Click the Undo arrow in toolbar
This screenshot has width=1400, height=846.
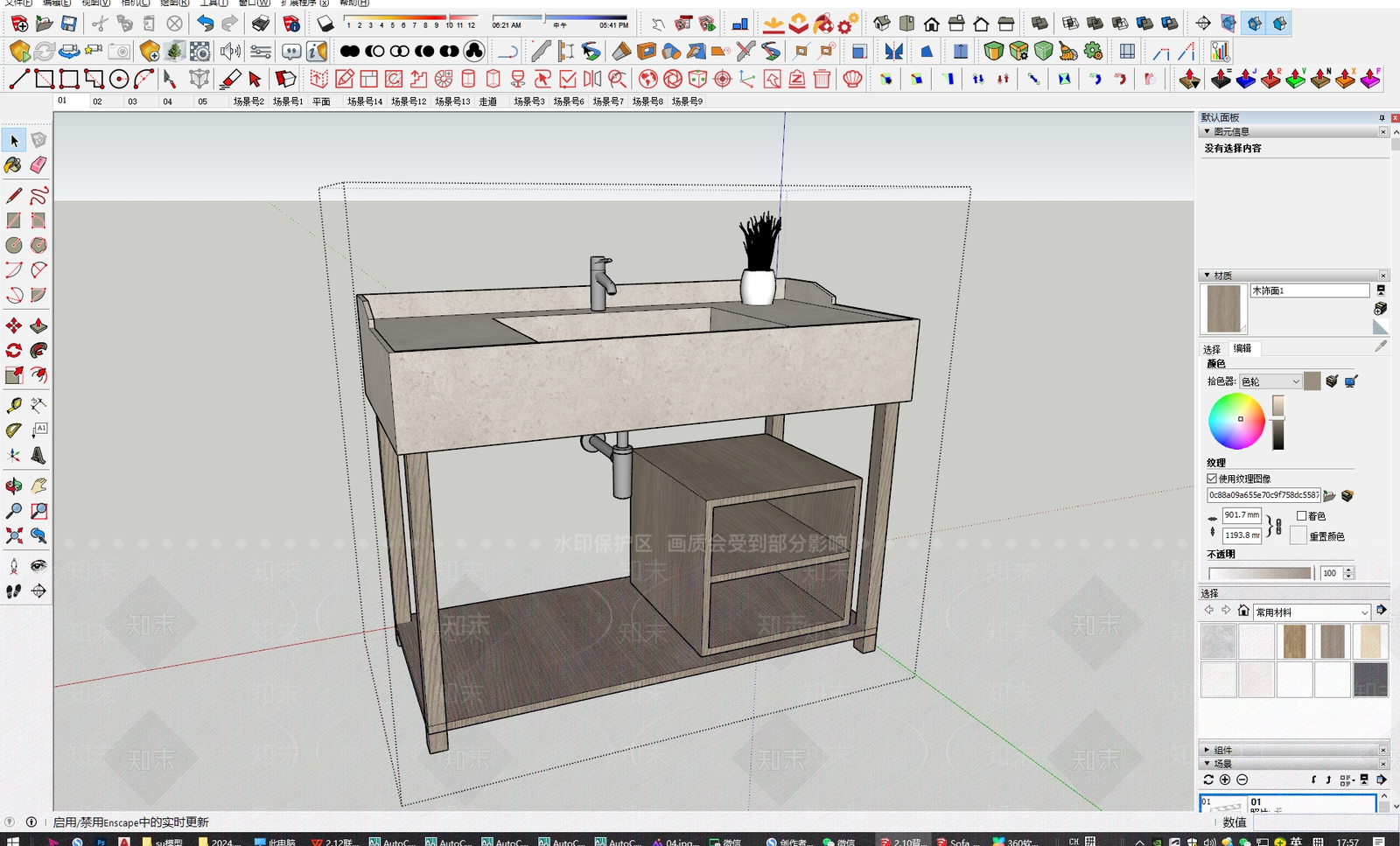[x=205, y=24]
